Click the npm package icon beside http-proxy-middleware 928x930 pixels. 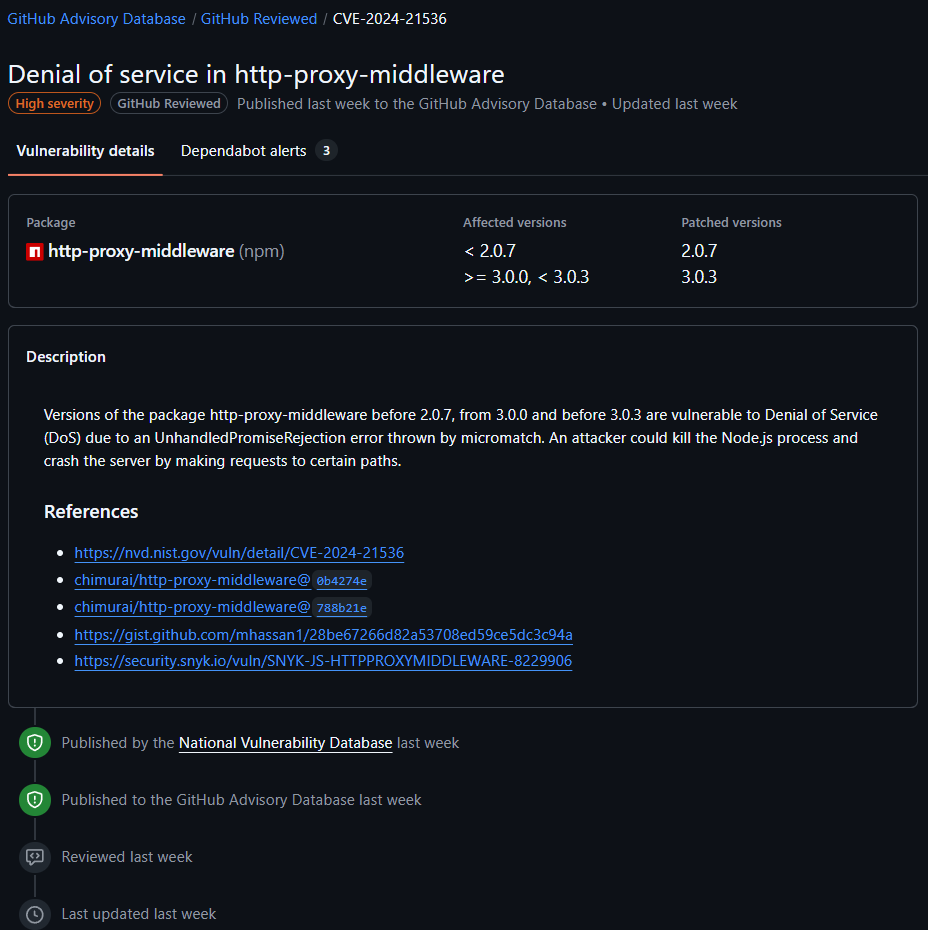(36, 251)
